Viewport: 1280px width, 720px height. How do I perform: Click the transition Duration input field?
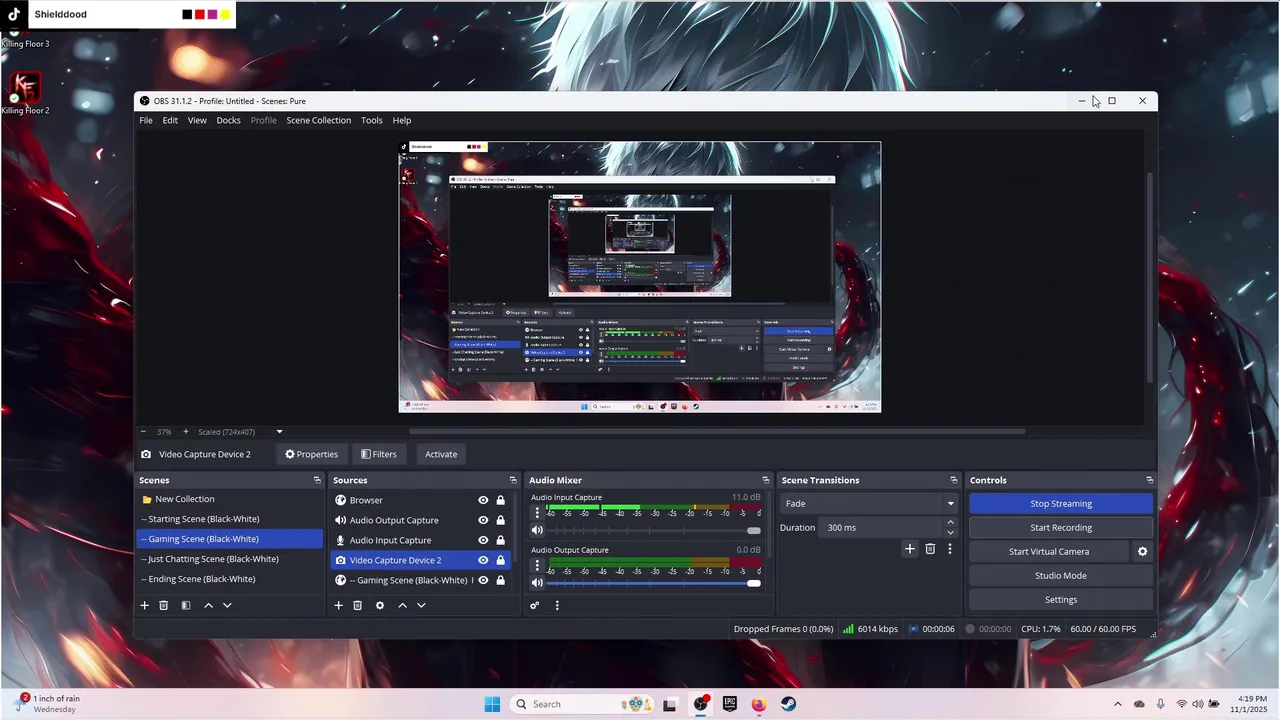pyautogui.click(x=881, y=527)
